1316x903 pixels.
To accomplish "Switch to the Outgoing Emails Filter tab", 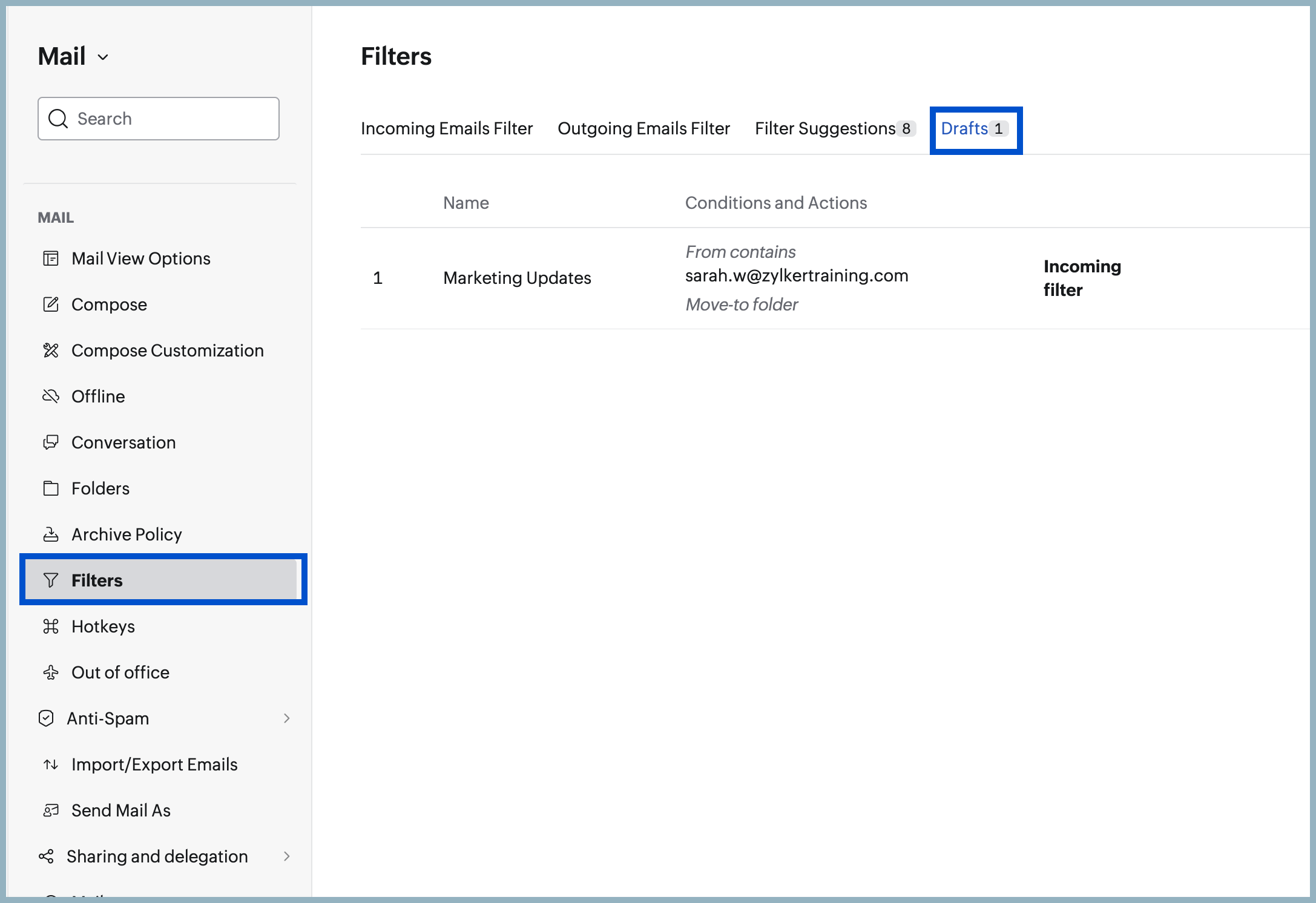I will coord(643,128).
